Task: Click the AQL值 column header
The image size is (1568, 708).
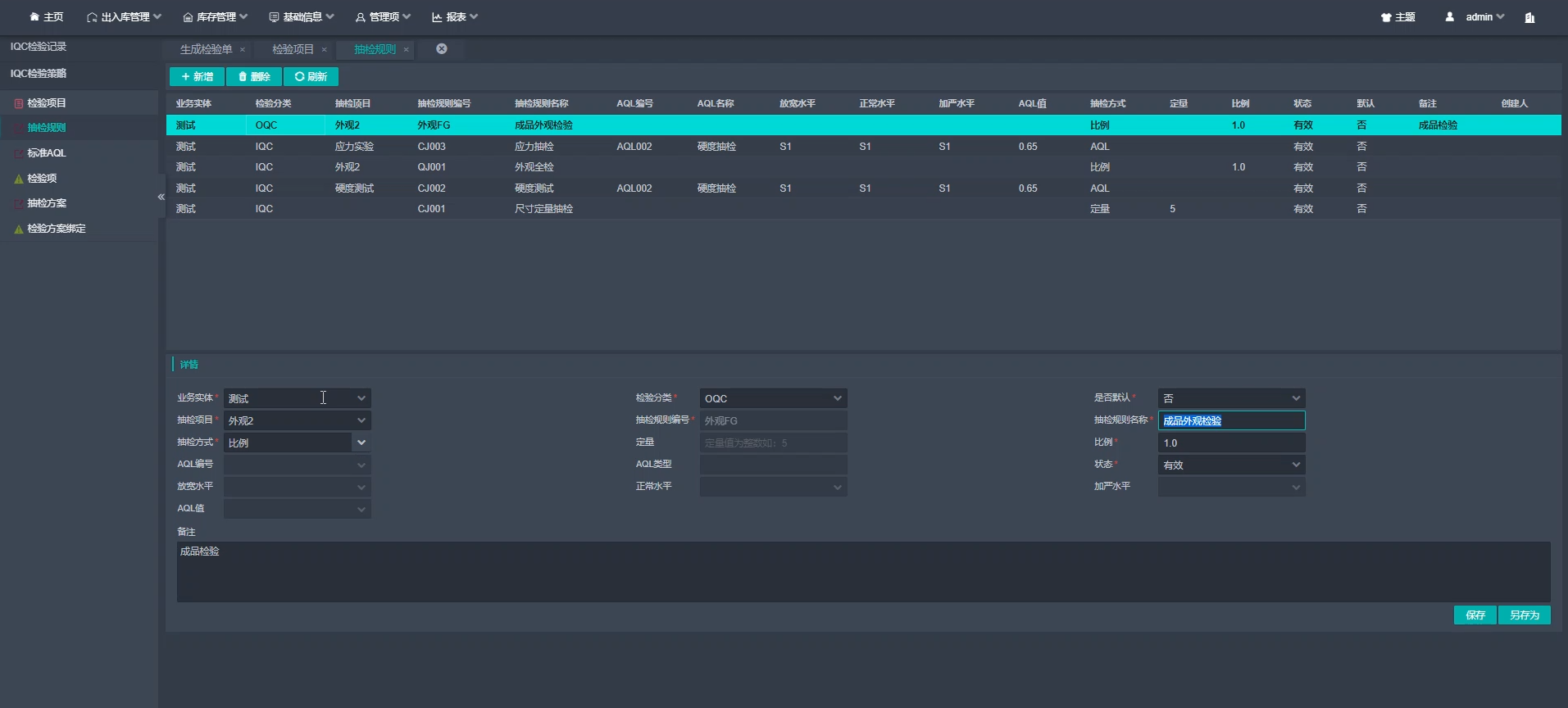Action: [x=1033, y=103]
